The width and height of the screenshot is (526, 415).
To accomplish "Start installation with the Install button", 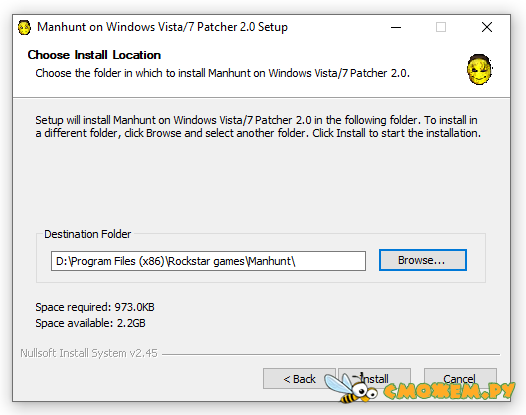I will coord(374,379).
